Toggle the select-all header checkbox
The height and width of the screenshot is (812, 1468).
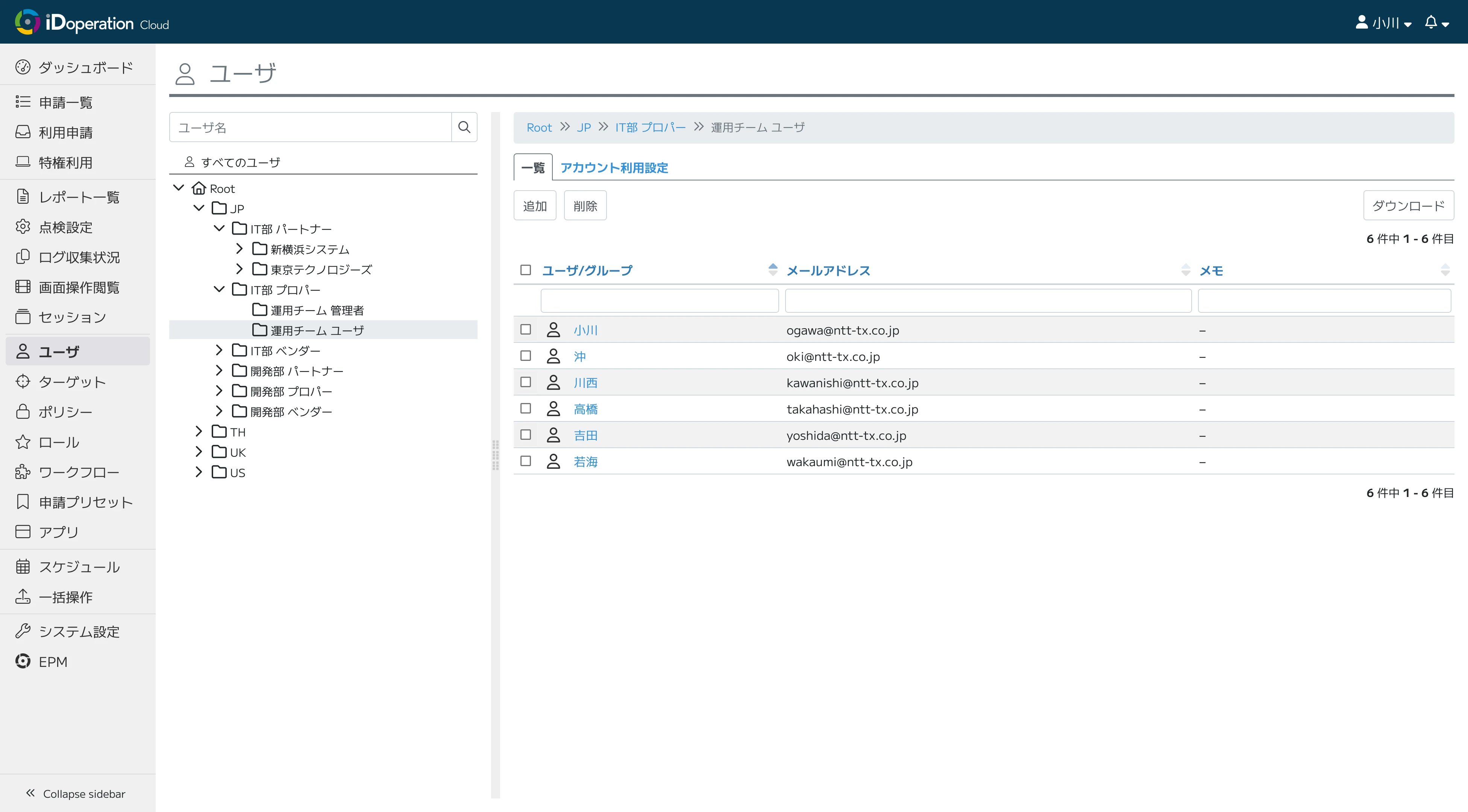point(525,270)
